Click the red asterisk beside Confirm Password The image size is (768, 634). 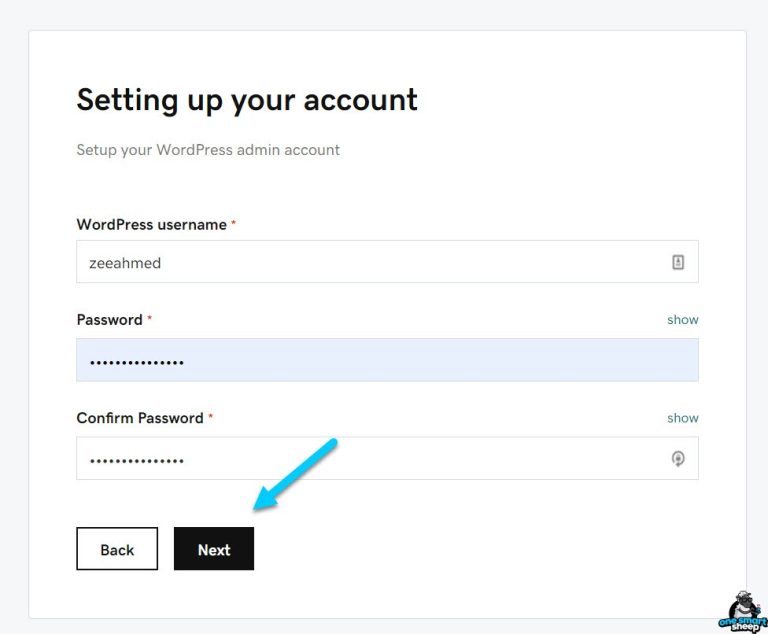coord(211,418)
